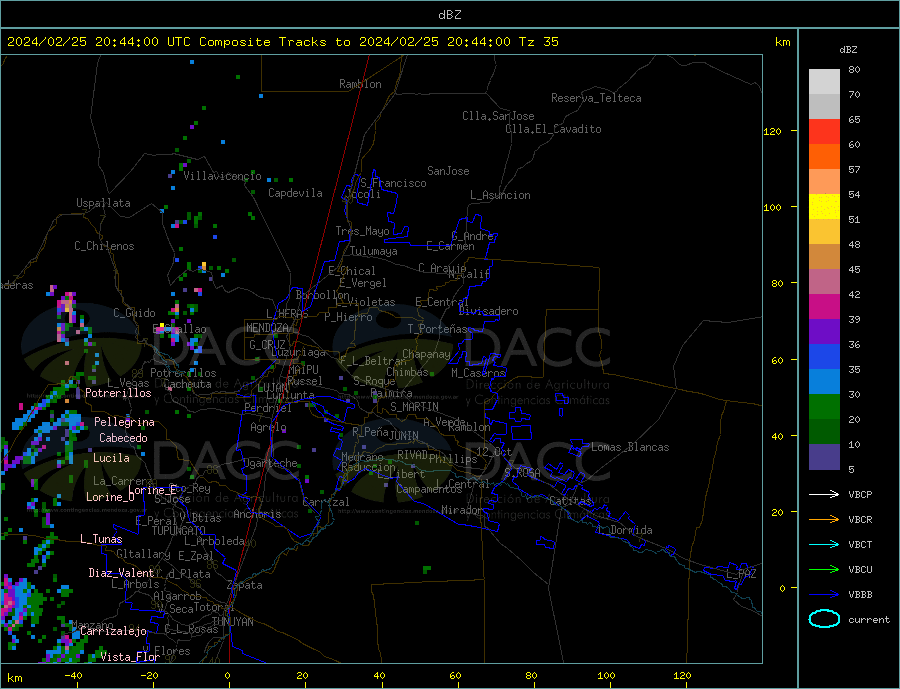This screenshot has width=900, height=689.
Task: Click the C_Guido label
Action: (134, 313)
